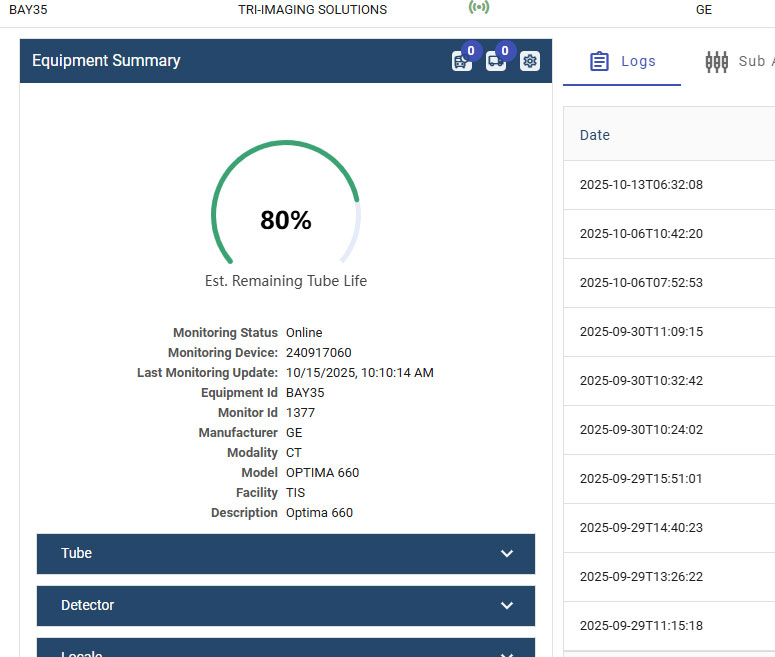This screenshot has height=657, width=775.
Task: Open equipment settings gear icon
Action: (x=530, y=61)
